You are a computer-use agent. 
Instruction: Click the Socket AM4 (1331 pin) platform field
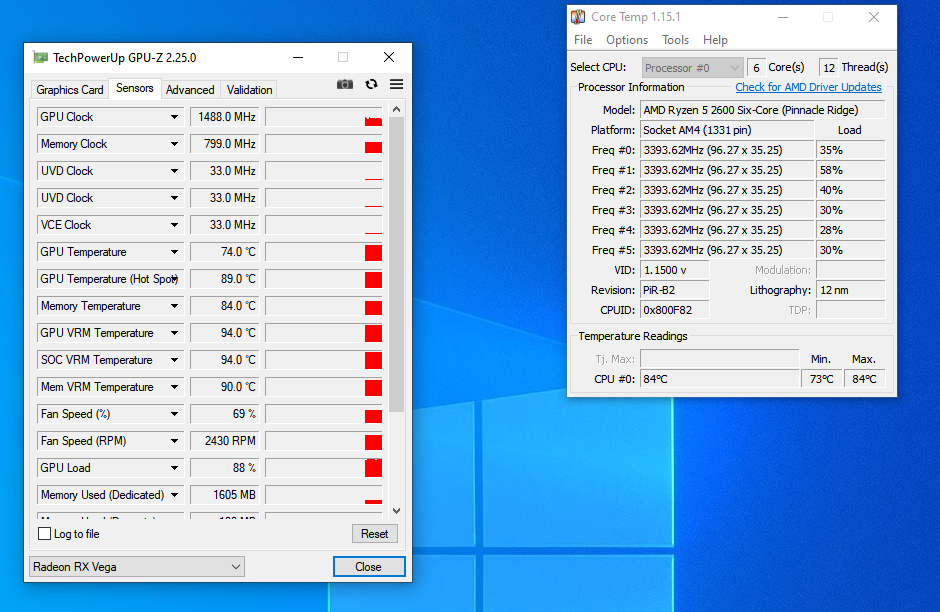coord(727,130)
